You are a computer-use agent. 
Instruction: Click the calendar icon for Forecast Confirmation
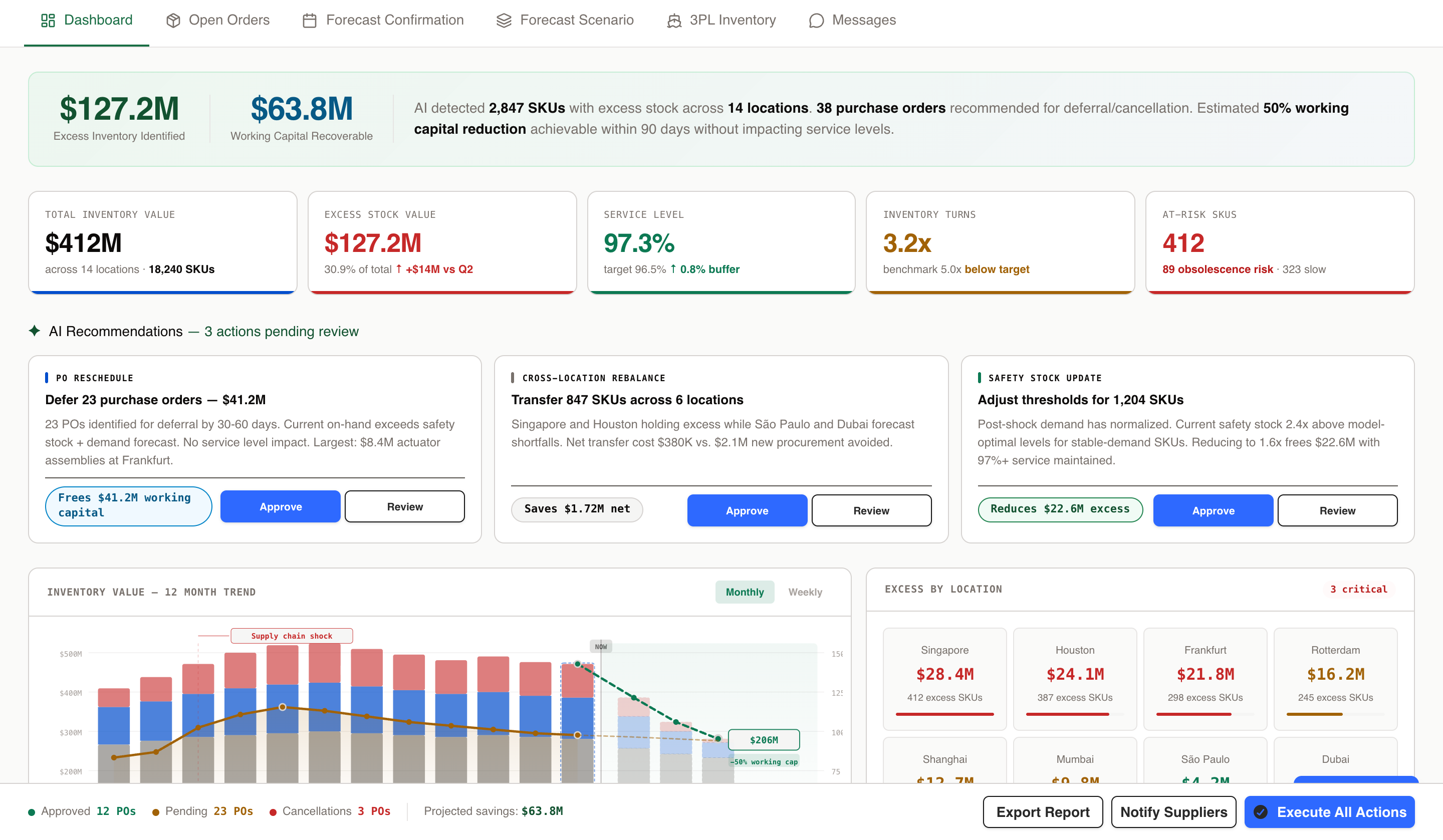coord(309,20)
